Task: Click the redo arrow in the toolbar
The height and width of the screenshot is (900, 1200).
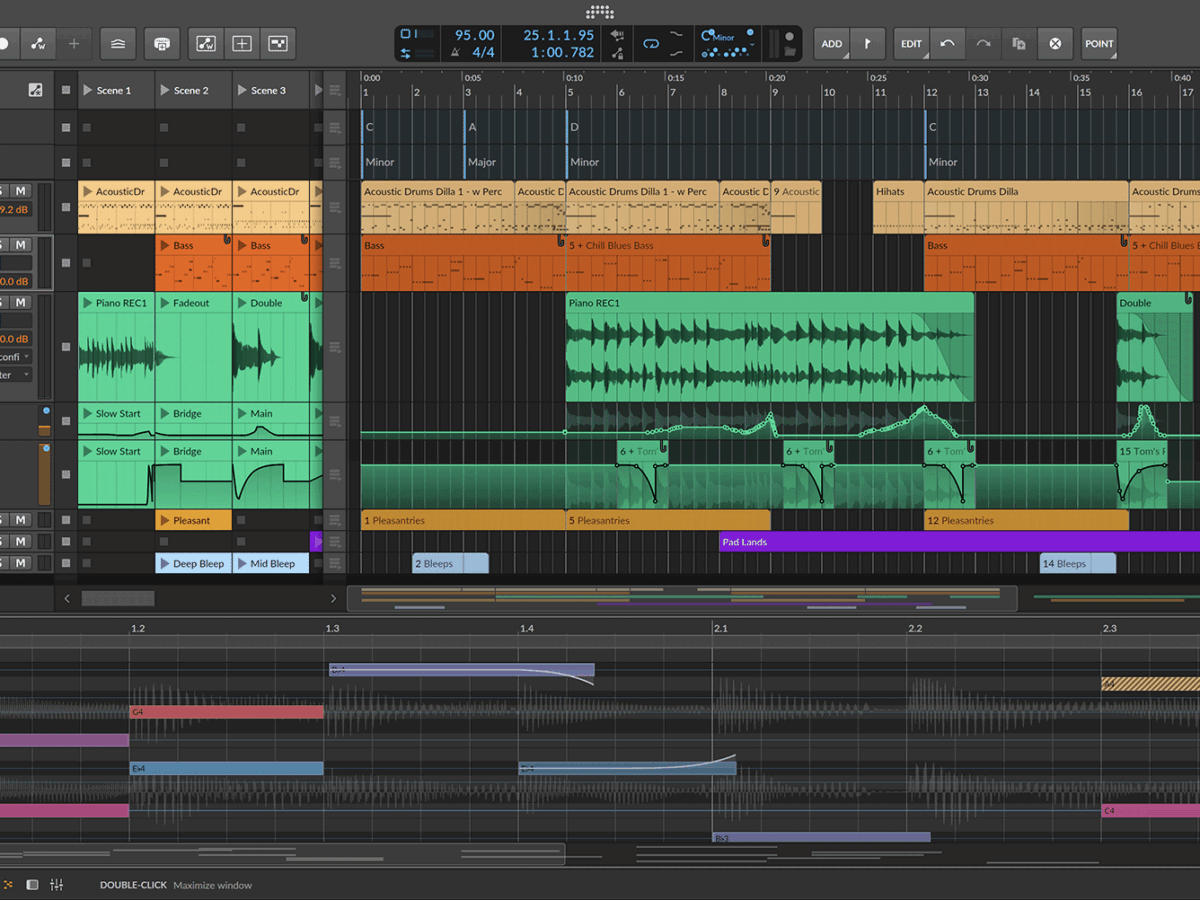Action: 983,44
